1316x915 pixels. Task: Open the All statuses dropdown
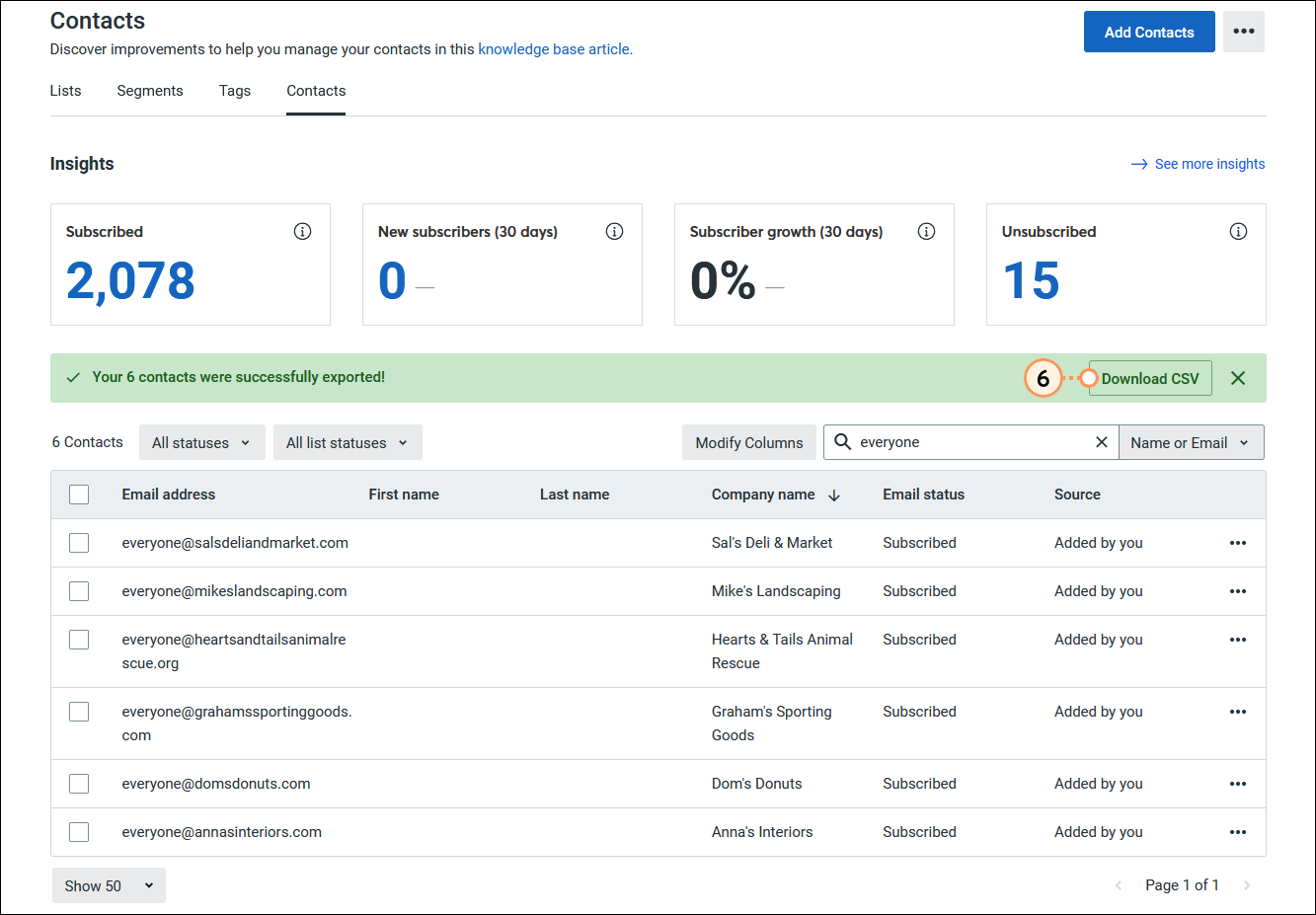202,442
